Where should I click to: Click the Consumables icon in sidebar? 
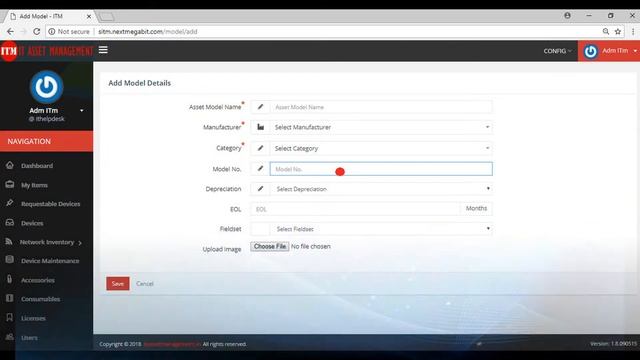click(10, 298)
